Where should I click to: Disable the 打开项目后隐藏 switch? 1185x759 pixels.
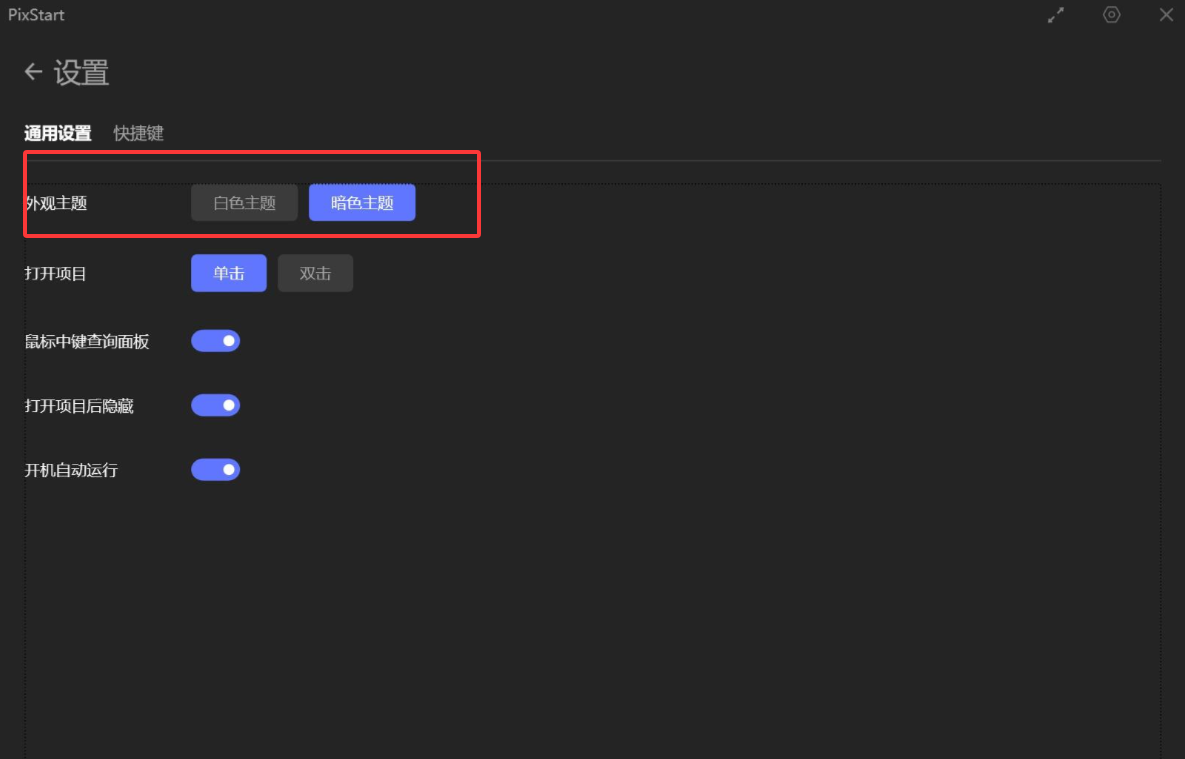point(216,405)
